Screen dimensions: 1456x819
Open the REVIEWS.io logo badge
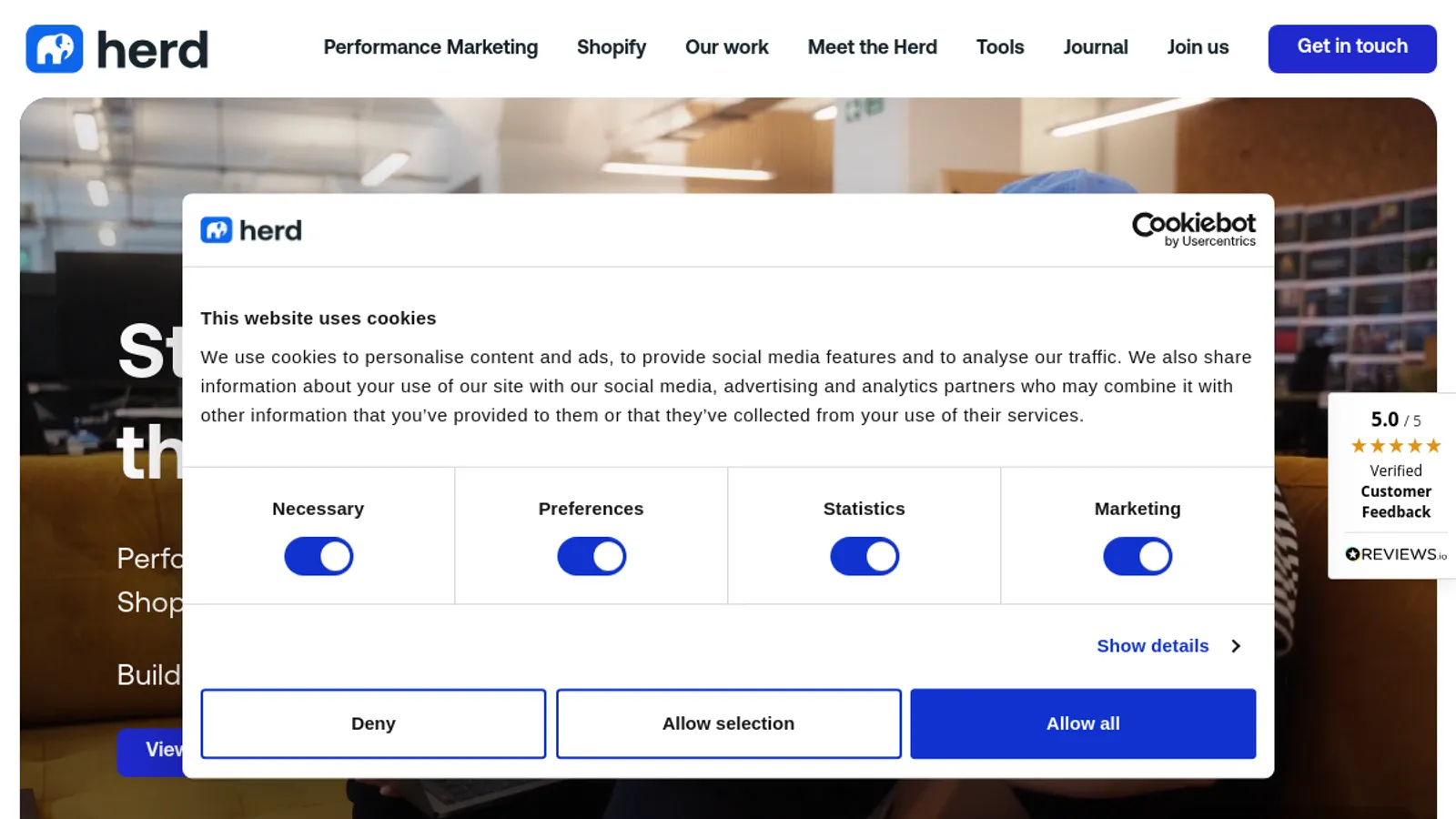click(x=1396, y=554)
